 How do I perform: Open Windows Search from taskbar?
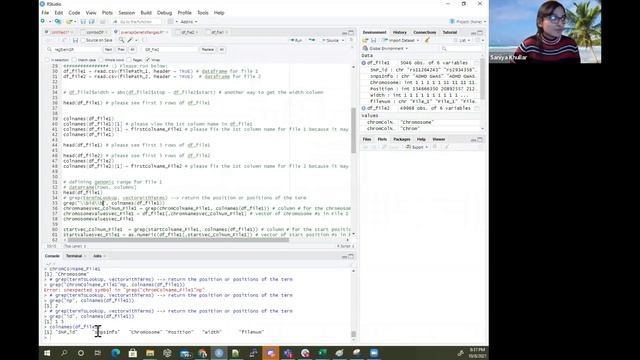pos(64,353)
